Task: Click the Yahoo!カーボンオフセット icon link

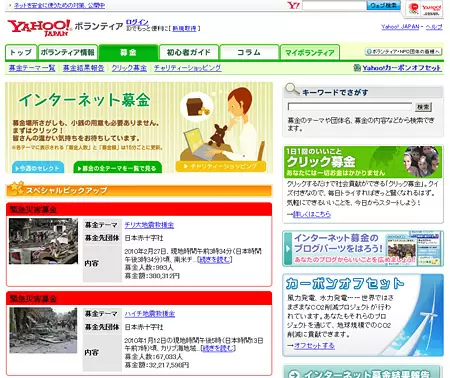Action: click(x=357, y=68)
